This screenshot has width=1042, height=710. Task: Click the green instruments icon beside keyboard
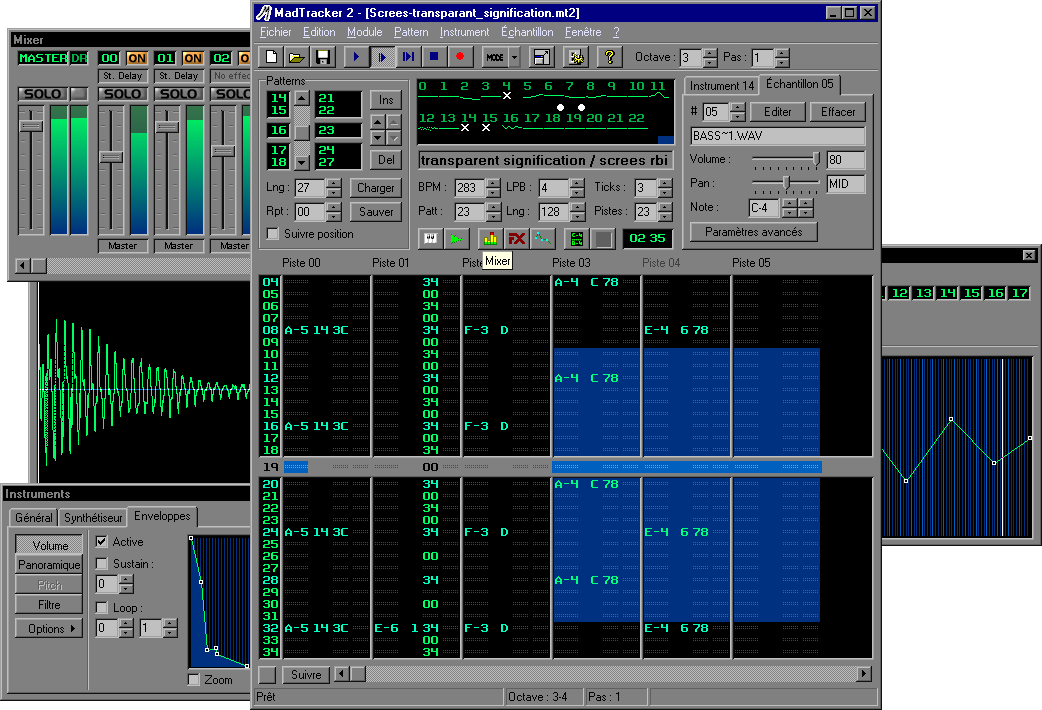456,238
